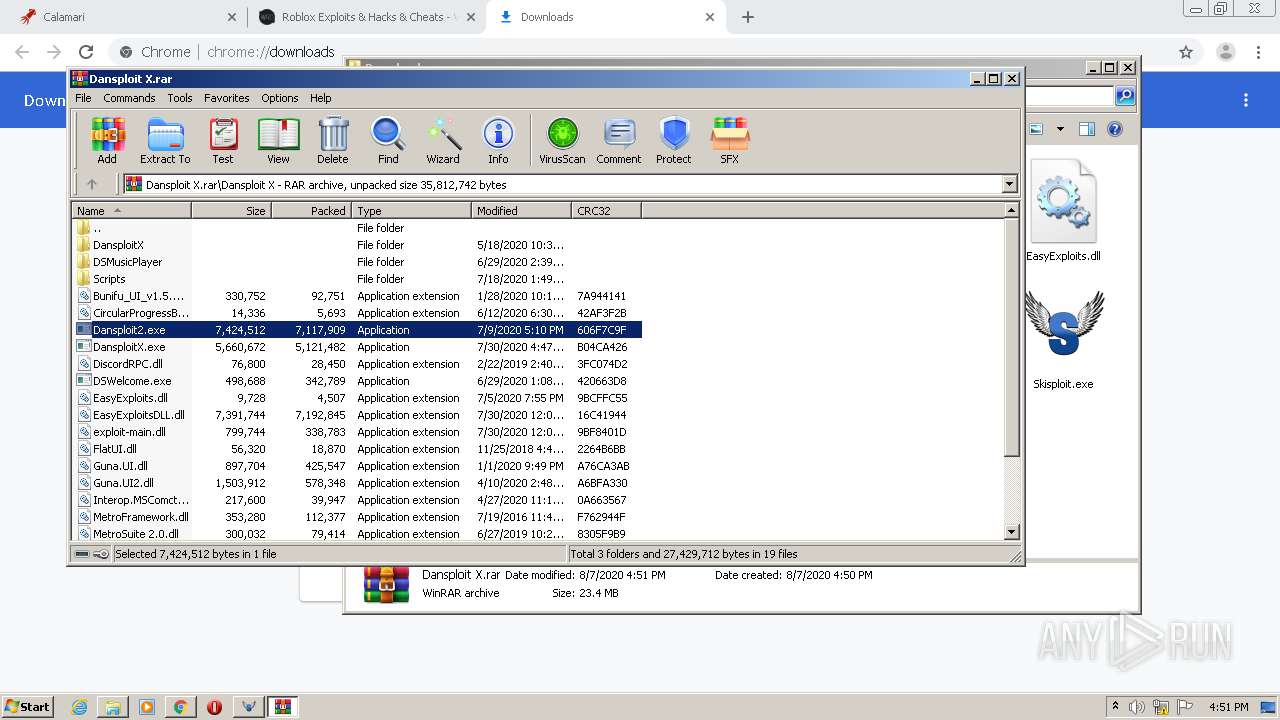The image size is (1280, 720).
Task: Click the Delete trash can icon
Action: click(333, 141)
